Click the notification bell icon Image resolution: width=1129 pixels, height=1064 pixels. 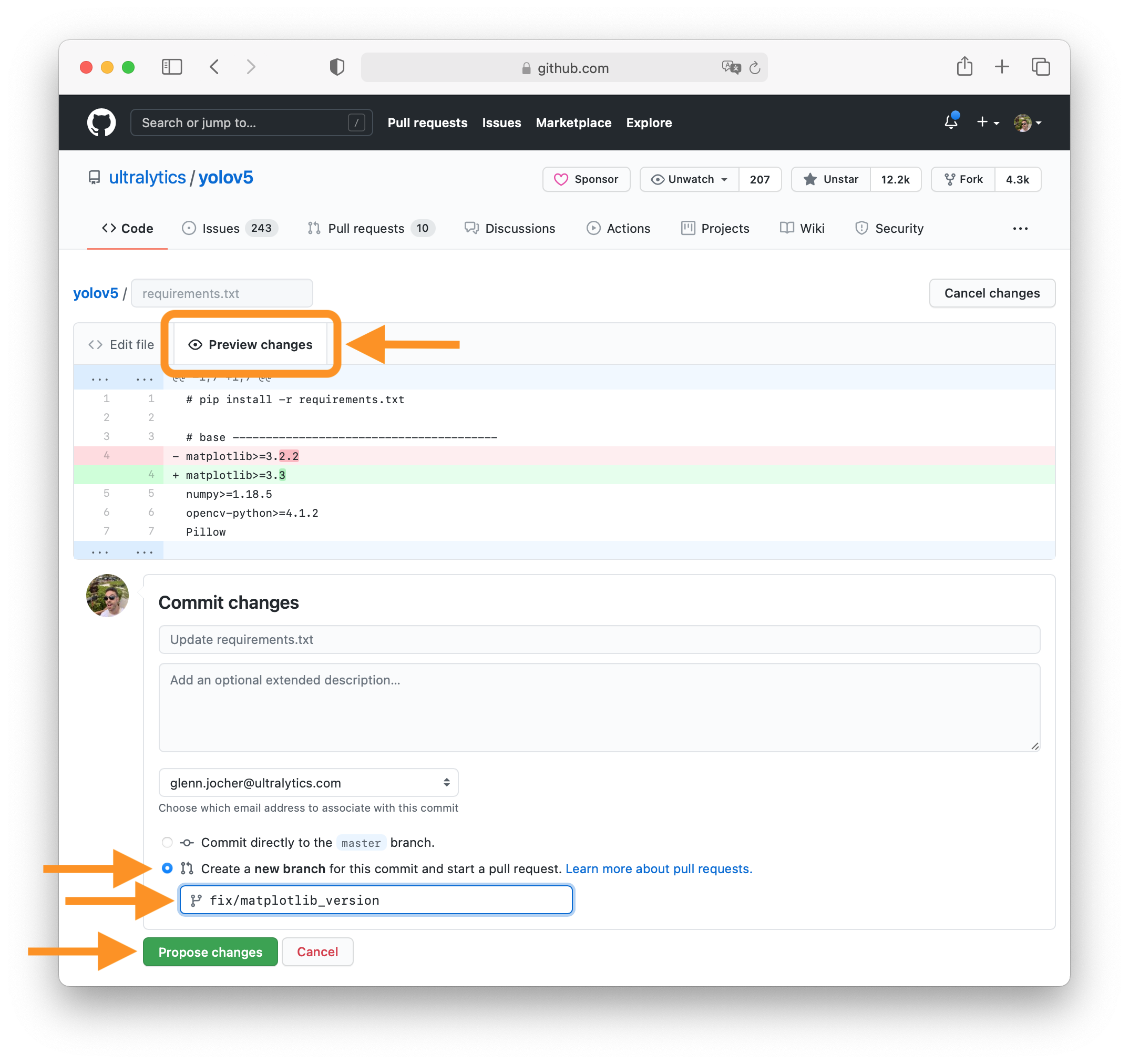click(x=951, y=123)
